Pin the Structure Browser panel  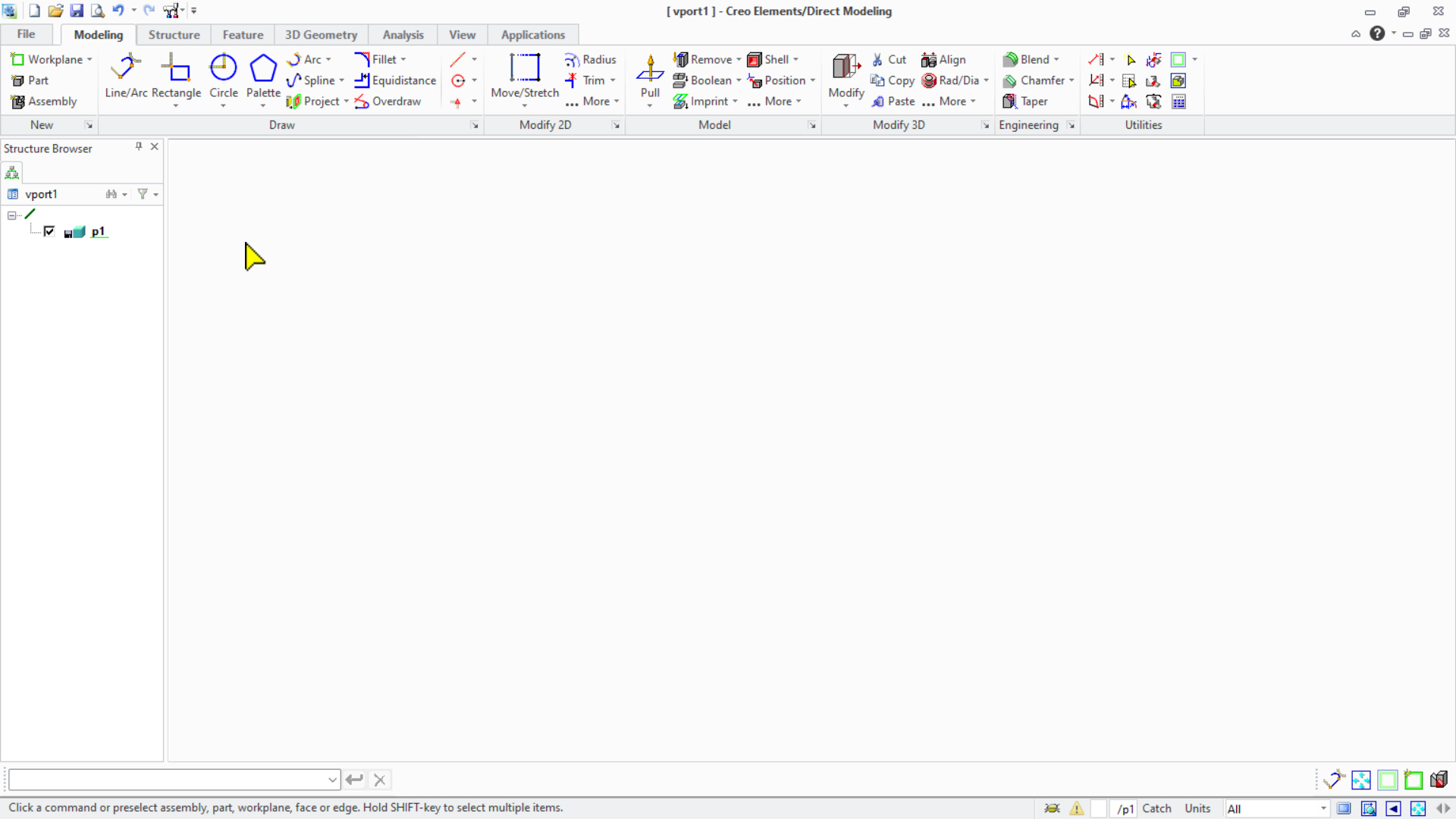tap(139, 146)
